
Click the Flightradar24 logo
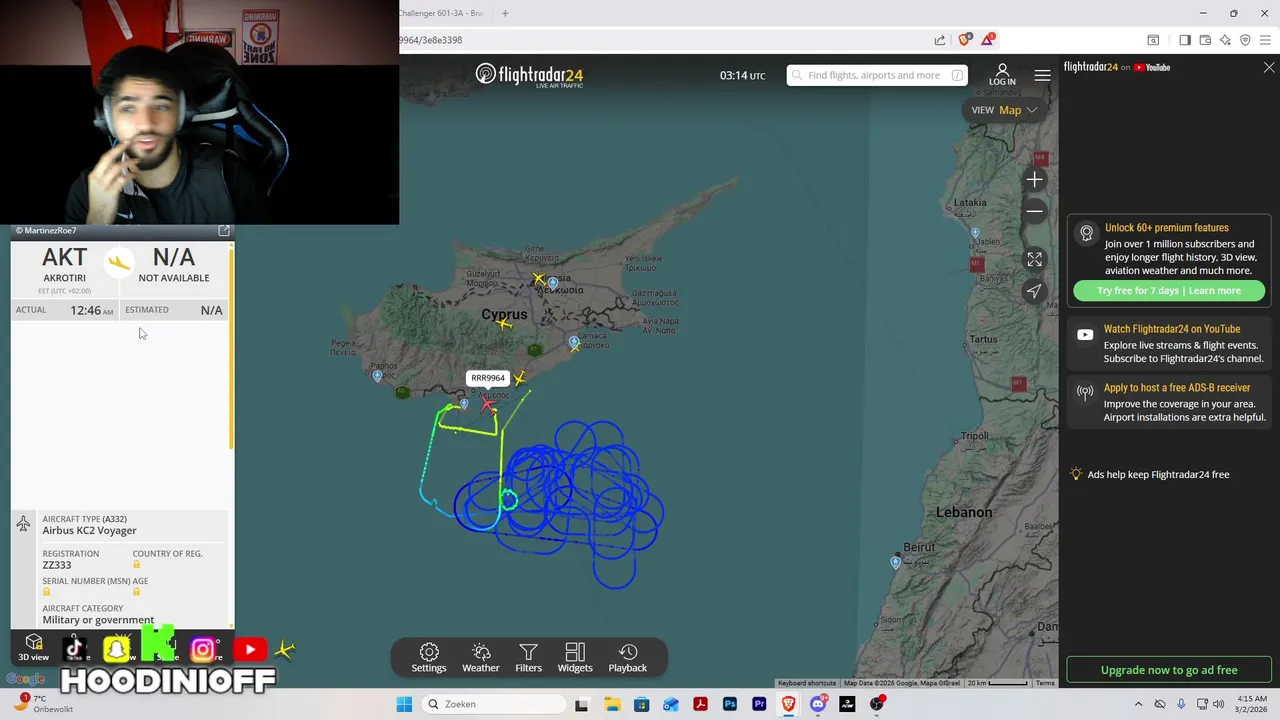point(529,75)
